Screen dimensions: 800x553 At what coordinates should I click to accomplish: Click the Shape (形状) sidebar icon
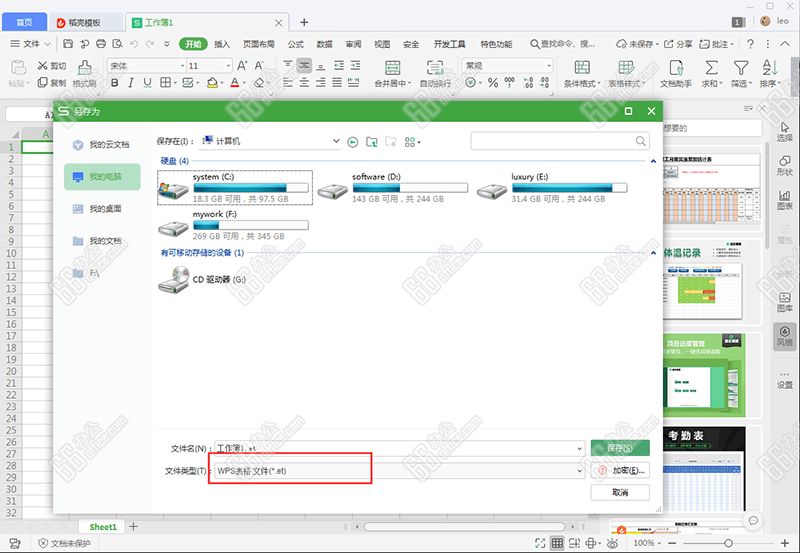click(x=785, y=166)
